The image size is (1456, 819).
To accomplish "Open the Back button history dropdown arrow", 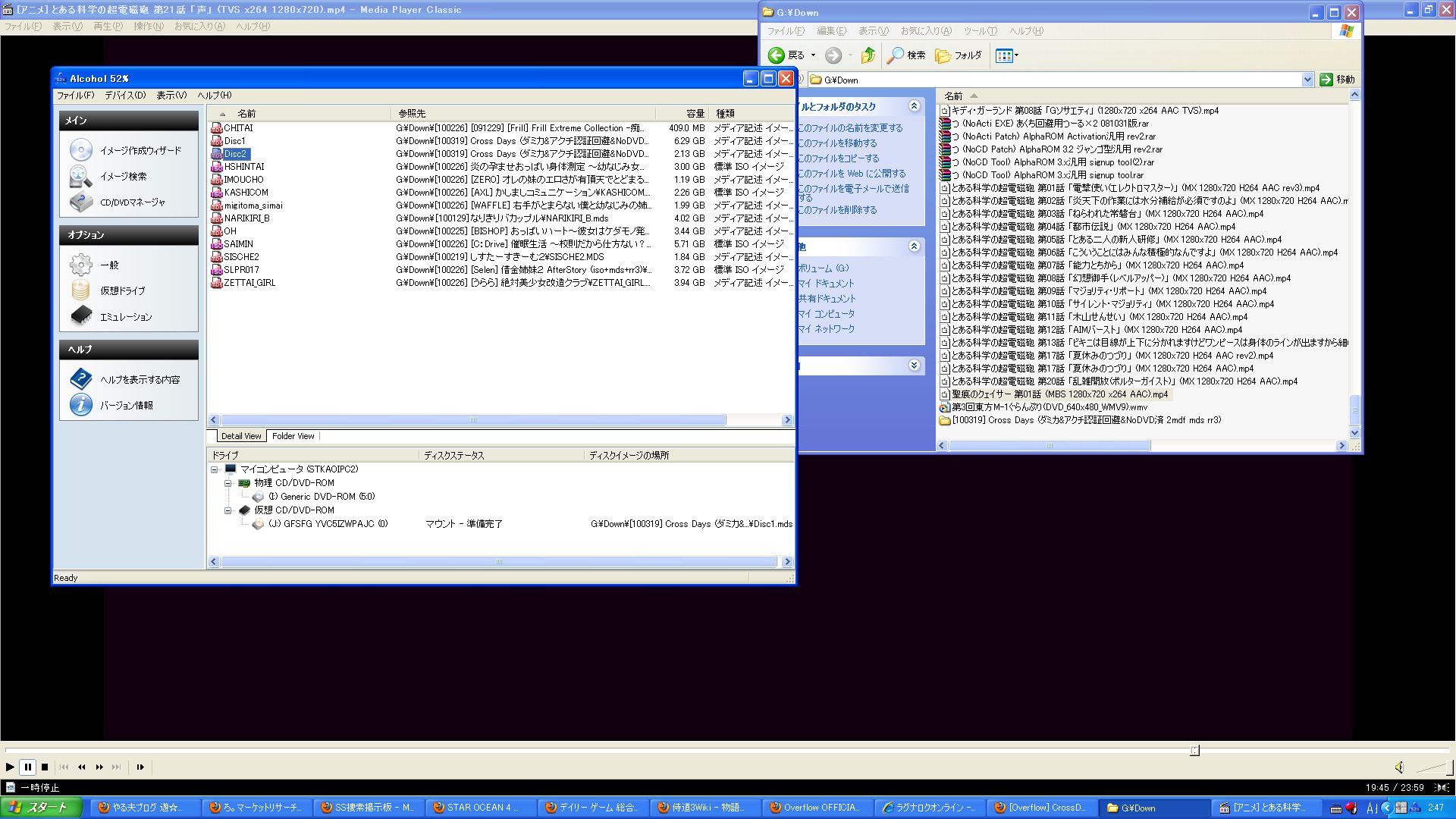I will pyautogui.click(x=813, y=55).
